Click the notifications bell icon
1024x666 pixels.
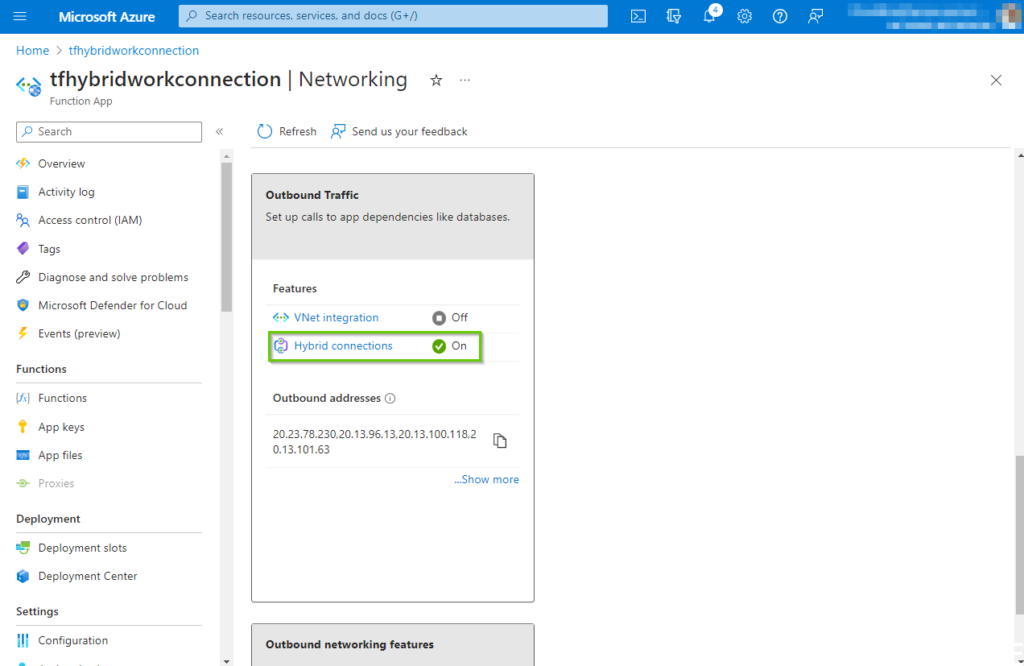tap(709, 16)
